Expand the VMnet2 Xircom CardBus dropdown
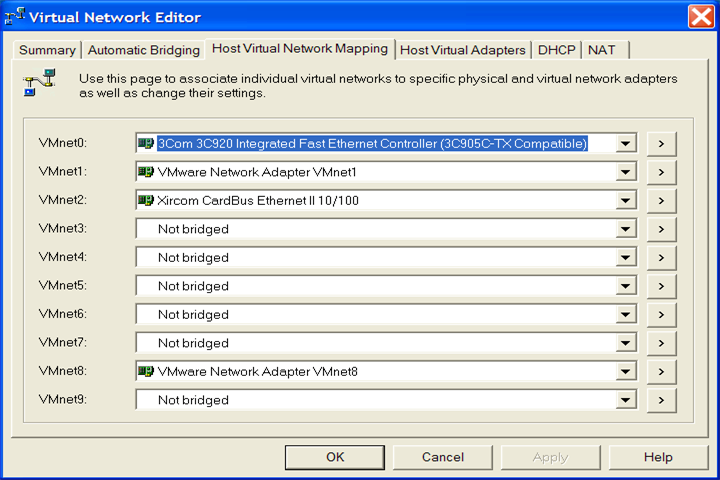This screenshot has height=480, width=720. point(626,201)
